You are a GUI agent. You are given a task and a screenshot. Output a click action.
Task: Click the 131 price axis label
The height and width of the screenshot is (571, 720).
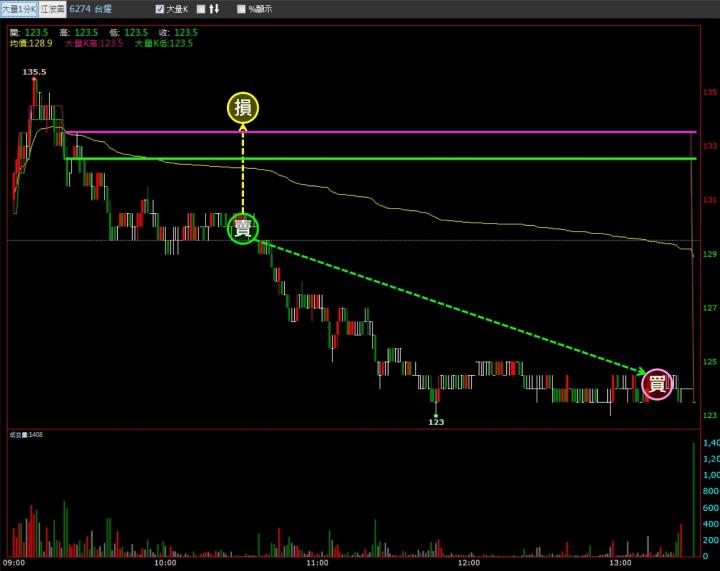(710, 200)
